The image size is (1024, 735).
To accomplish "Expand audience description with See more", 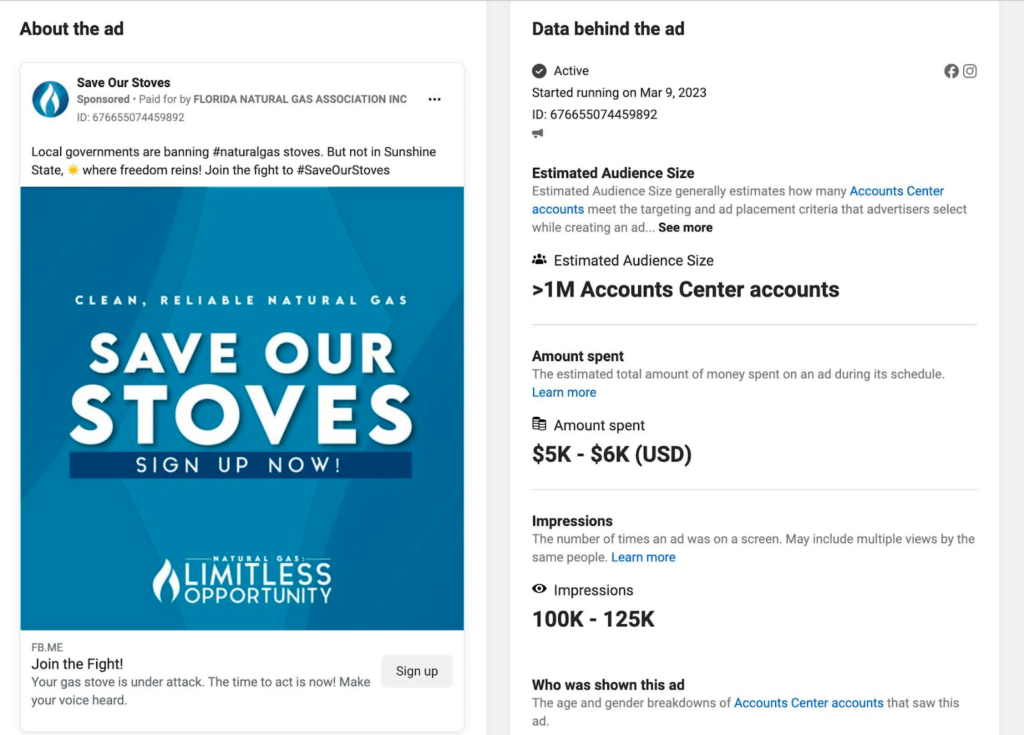I will [685, 227].
